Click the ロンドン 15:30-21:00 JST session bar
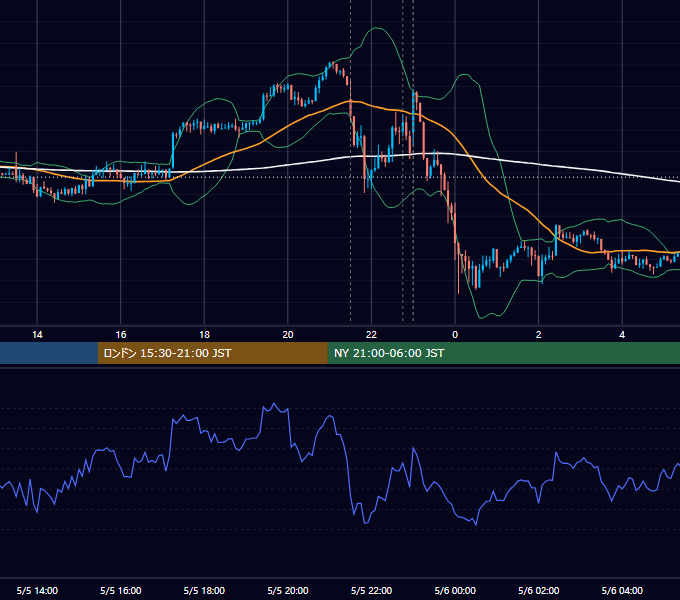 pyautogui.click(x=212, y=353)
